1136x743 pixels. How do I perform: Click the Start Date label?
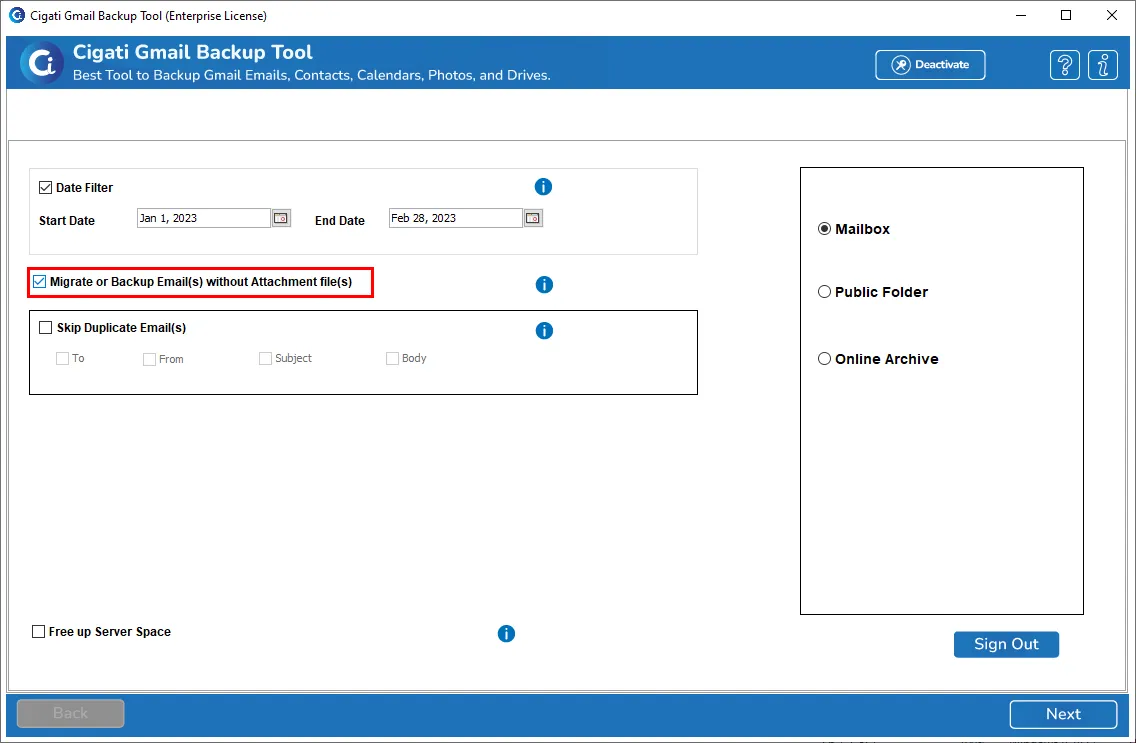click(67, 221)
